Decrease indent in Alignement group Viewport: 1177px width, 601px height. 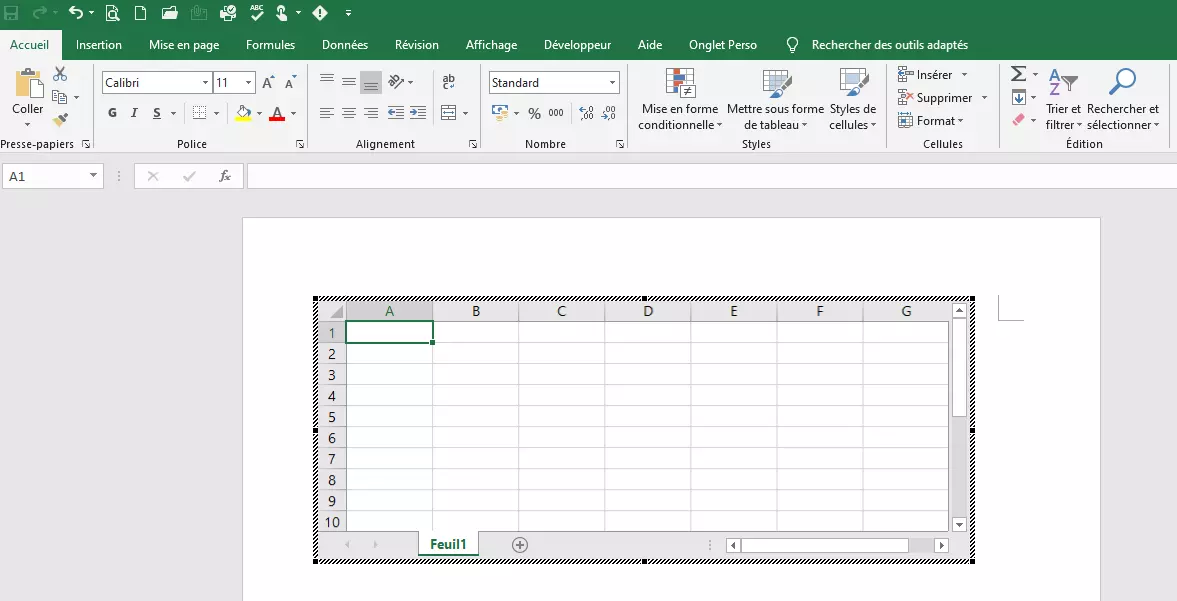(396, 113)
